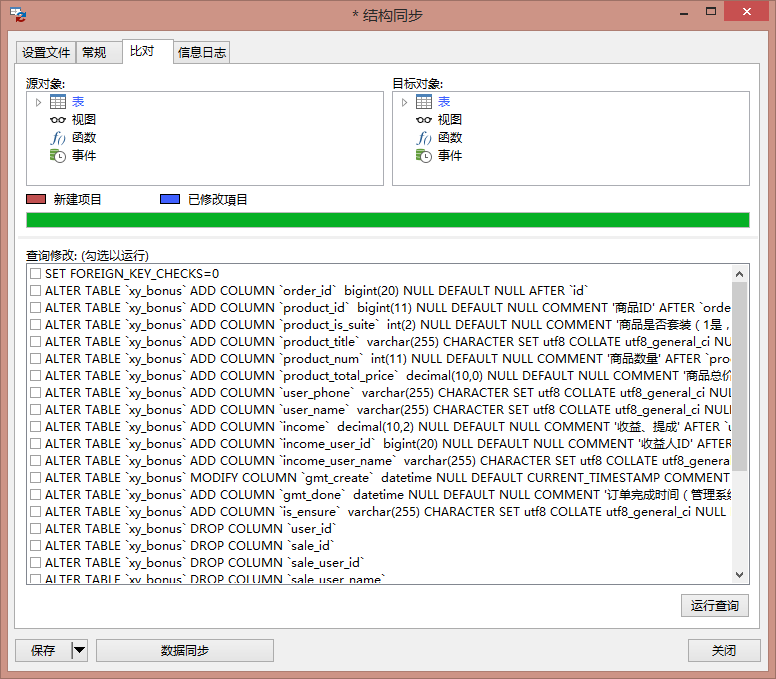The height and width of the screenshot is (679, 776).
Task: Check ADD COLUMN product_id statement
Action: (x=35, y=308)
